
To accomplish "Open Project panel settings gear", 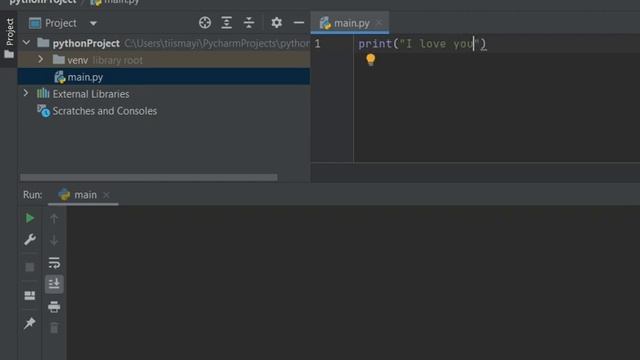I will click(x=276, y=23).
